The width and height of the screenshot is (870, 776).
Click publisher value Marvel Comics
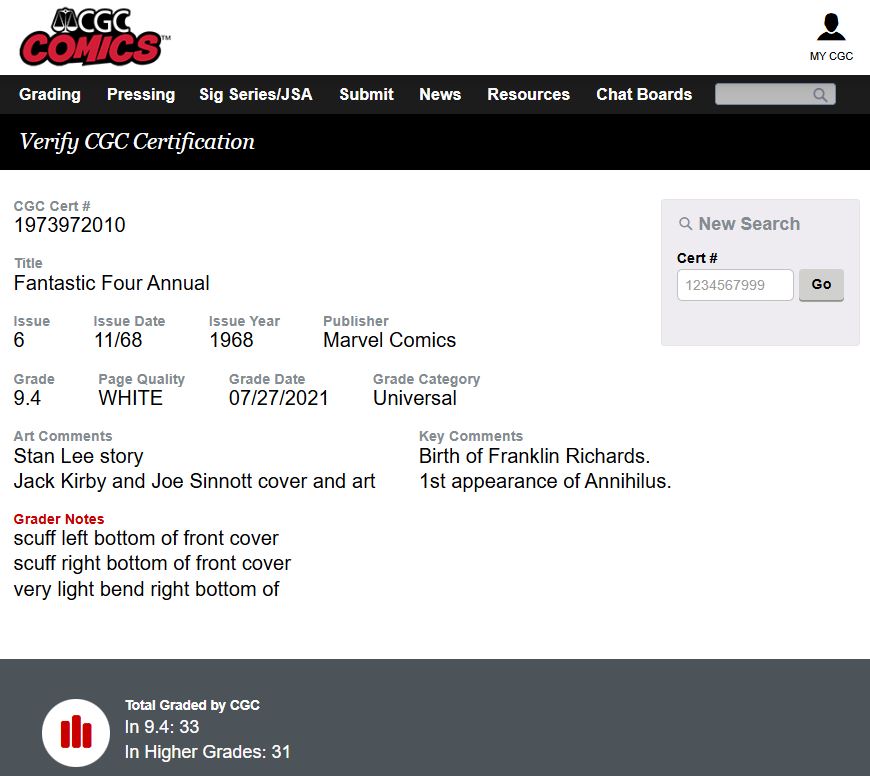pyautogui.click(x=390, y=340)
